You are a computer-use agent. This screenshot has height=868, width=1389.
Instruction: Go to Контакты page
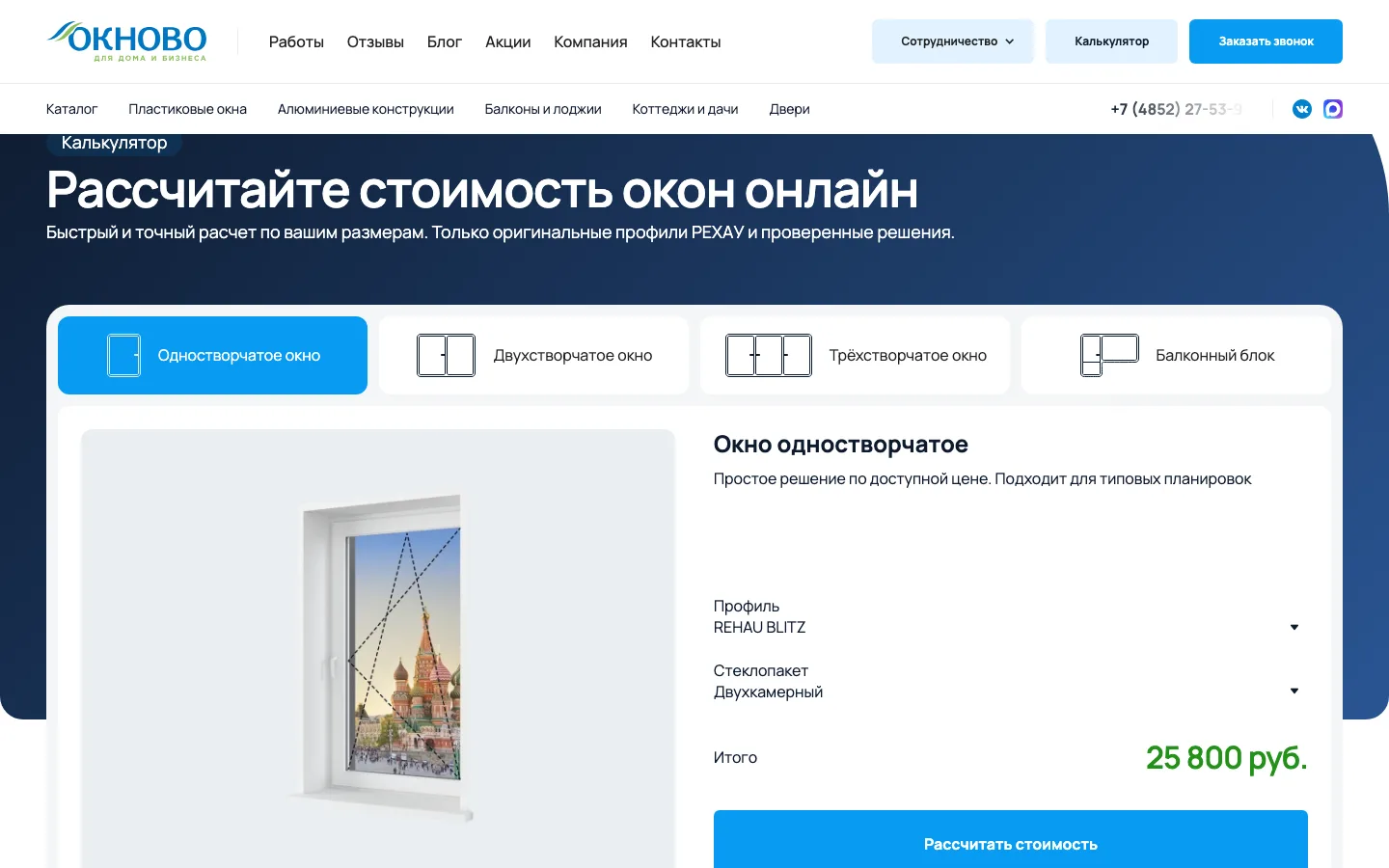[x=686, y=41]
